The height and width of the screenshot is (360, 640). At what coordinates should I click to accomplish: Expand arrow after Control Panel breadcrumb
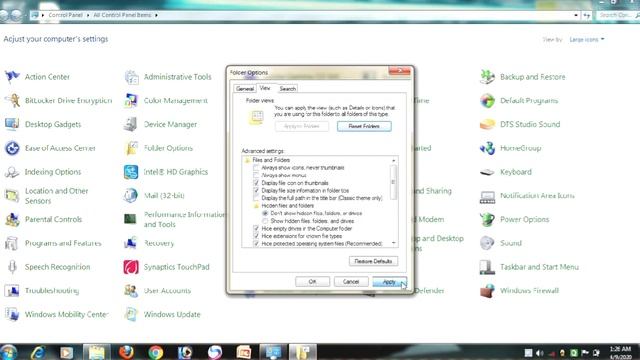pos(88,16)
